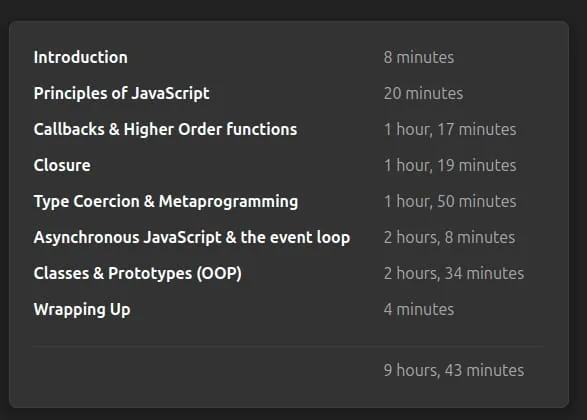Viewport: 587px width, 420px height.
Task: Click the 4 minutes duration text
Action: [419, 310]
